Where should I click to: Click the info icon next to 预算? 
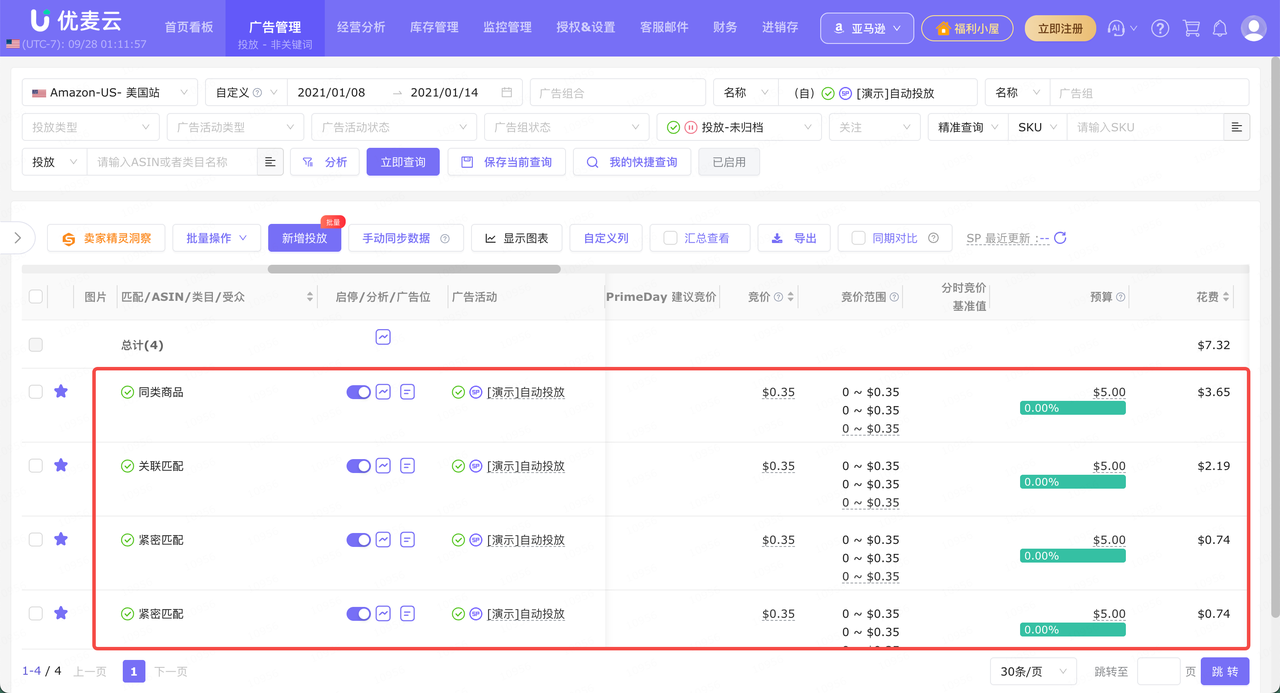(1121, 297)
